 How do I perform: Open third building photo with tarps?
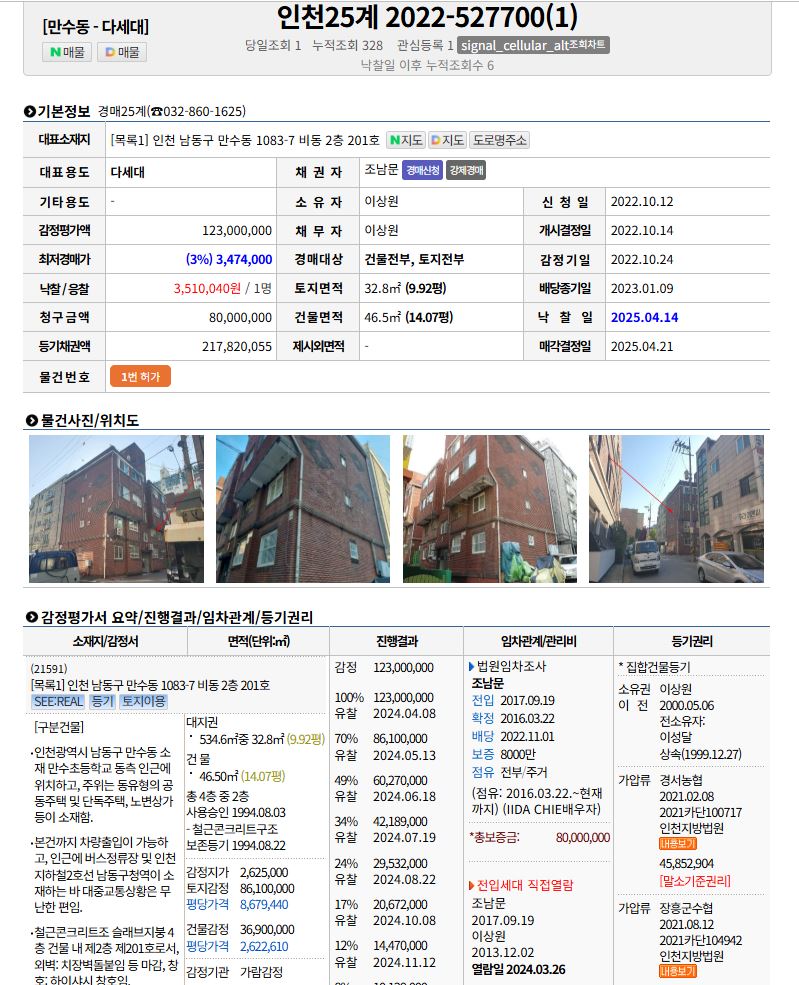489,509
